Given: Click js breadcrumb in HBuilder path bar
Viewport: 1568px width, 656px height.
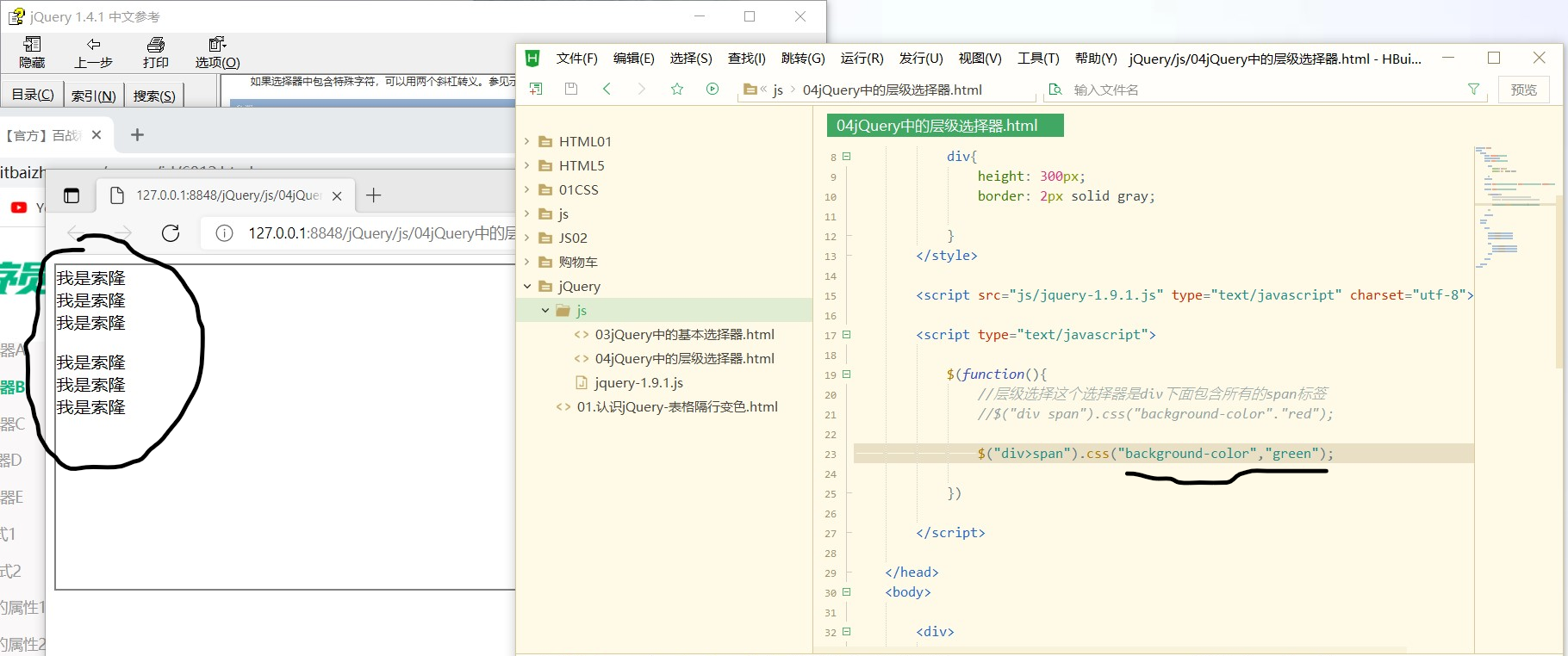Looking at the screenshot, I should pos(778,90).
